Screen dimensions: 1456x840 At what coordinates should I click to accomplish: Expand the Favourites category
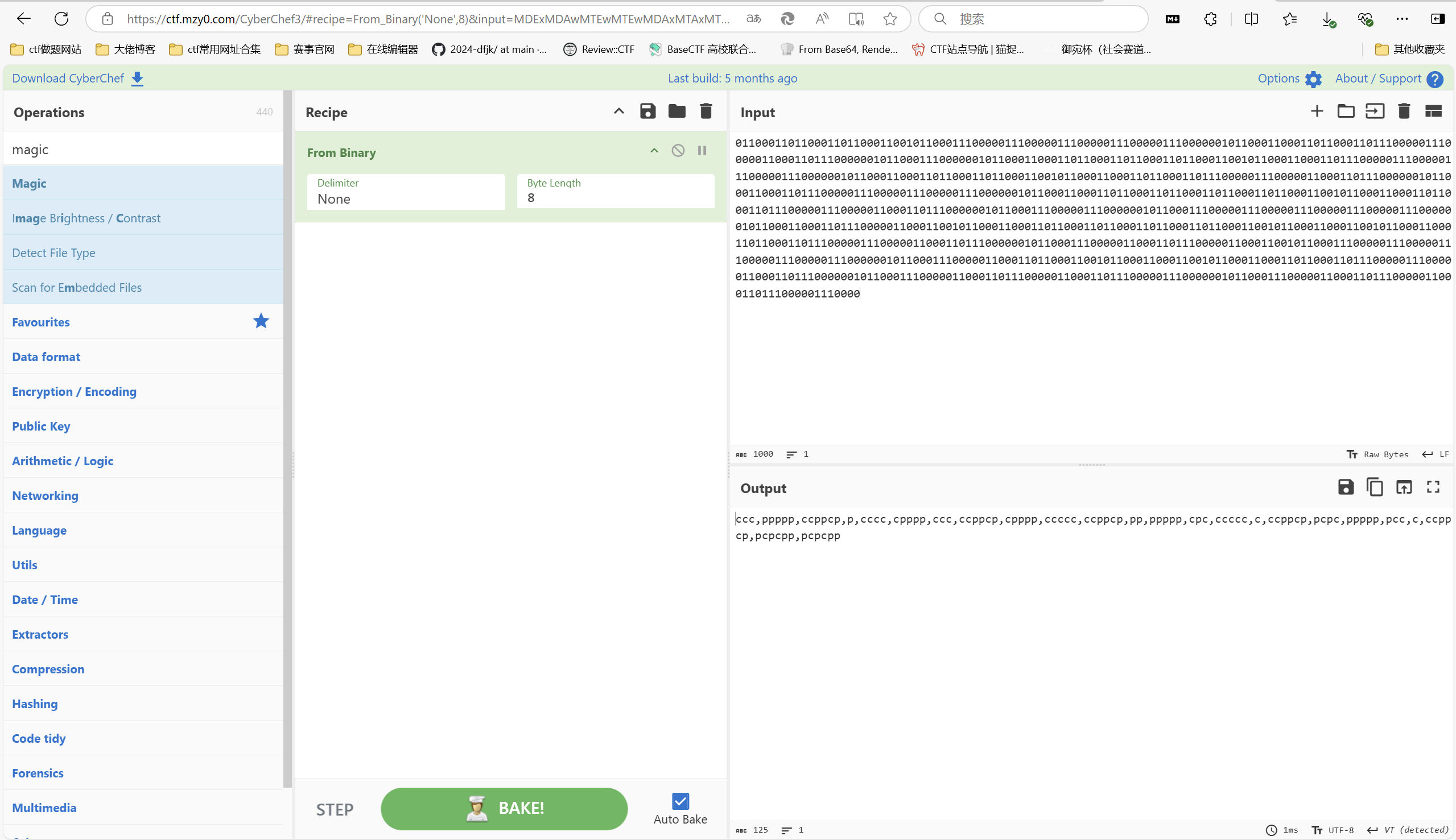(x=143, y=321)
